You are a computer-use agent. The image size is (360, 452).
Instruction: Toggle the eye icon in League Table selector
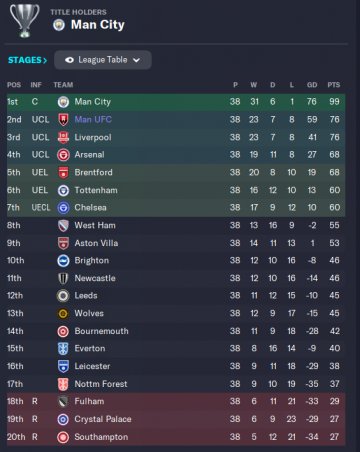[69, 60]
